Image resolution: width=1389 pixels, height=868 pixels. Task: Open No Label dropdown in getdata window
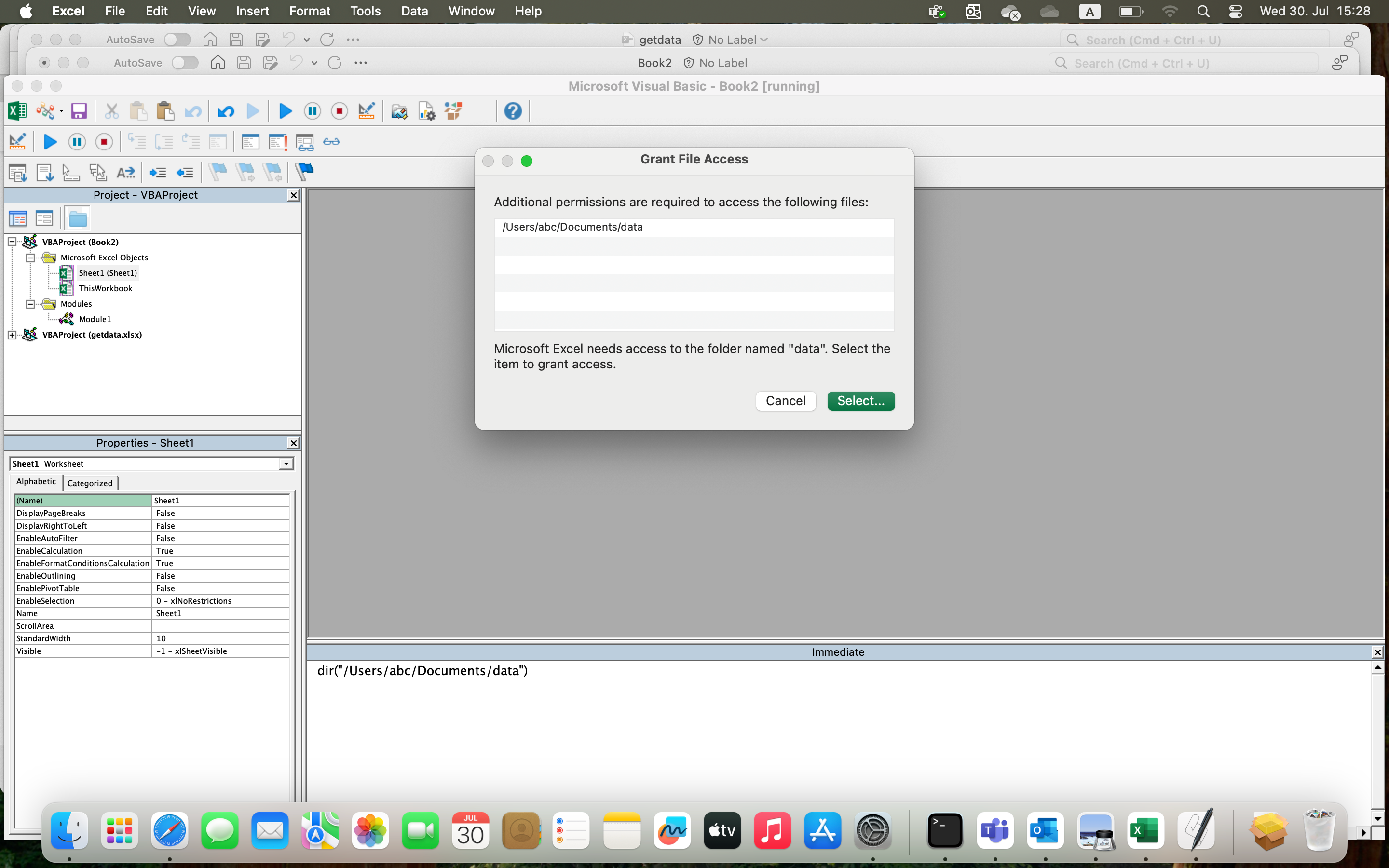[x=764, y=40]
